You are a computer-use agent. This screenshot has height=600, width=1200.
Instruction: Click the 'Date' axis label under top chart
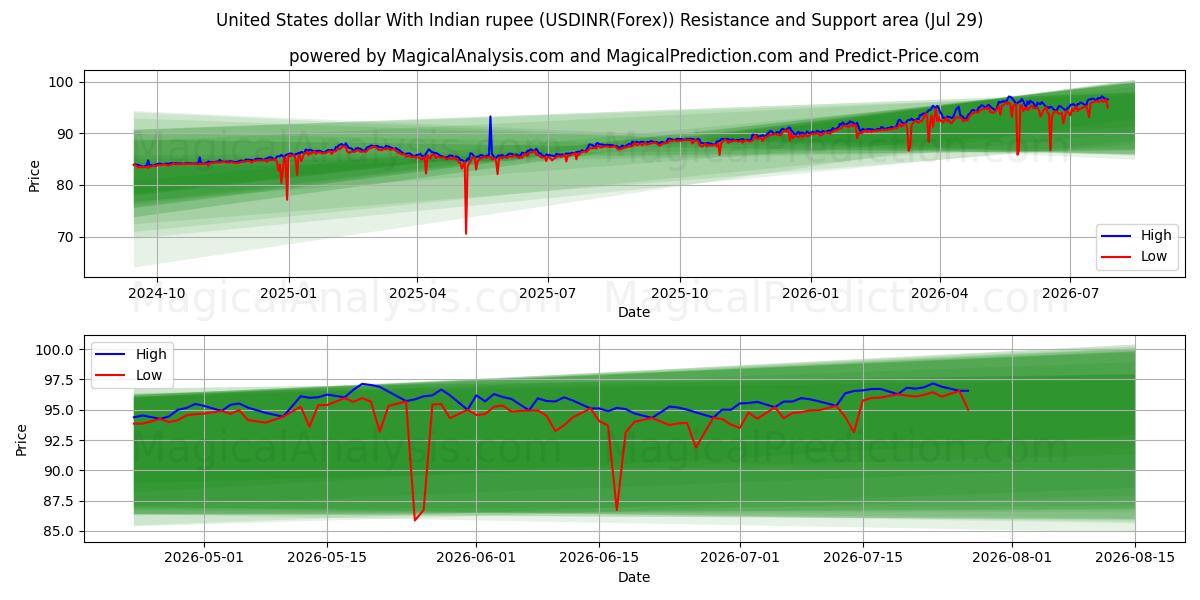pyautogui.click(x=634, y=312)
